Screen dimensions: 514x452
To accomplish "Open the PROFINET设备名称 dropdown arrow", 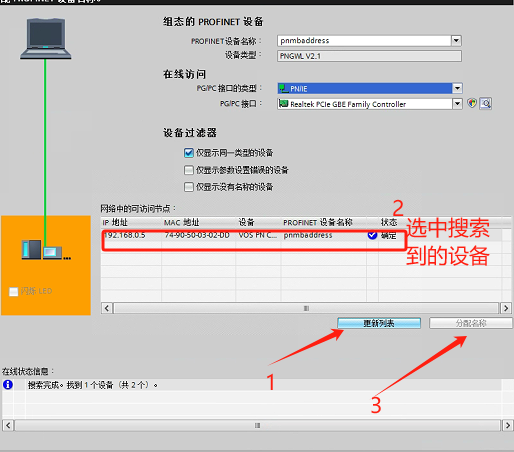I will click(456, 41).
